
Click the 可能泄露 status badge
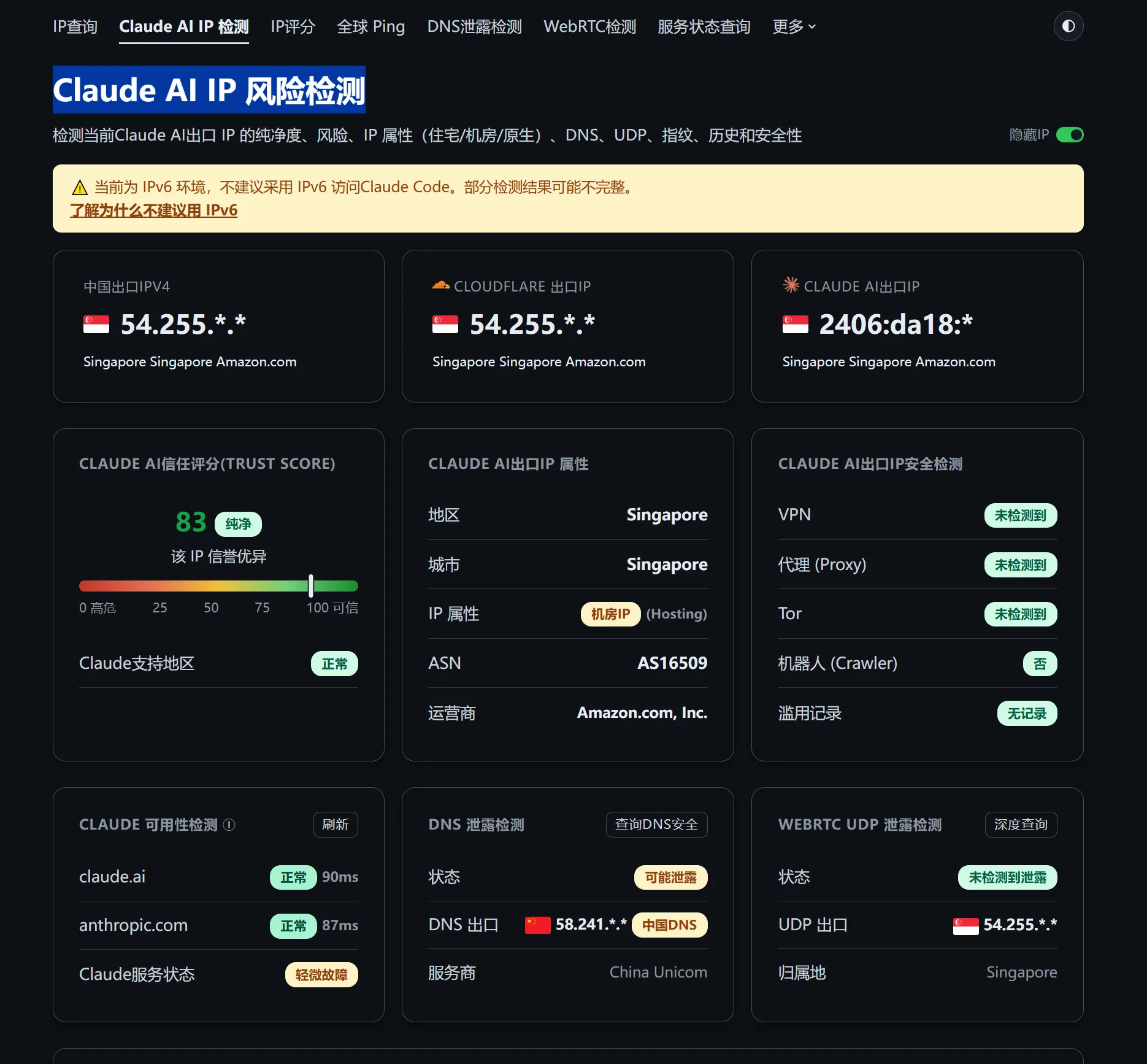(x=670, y=877)
